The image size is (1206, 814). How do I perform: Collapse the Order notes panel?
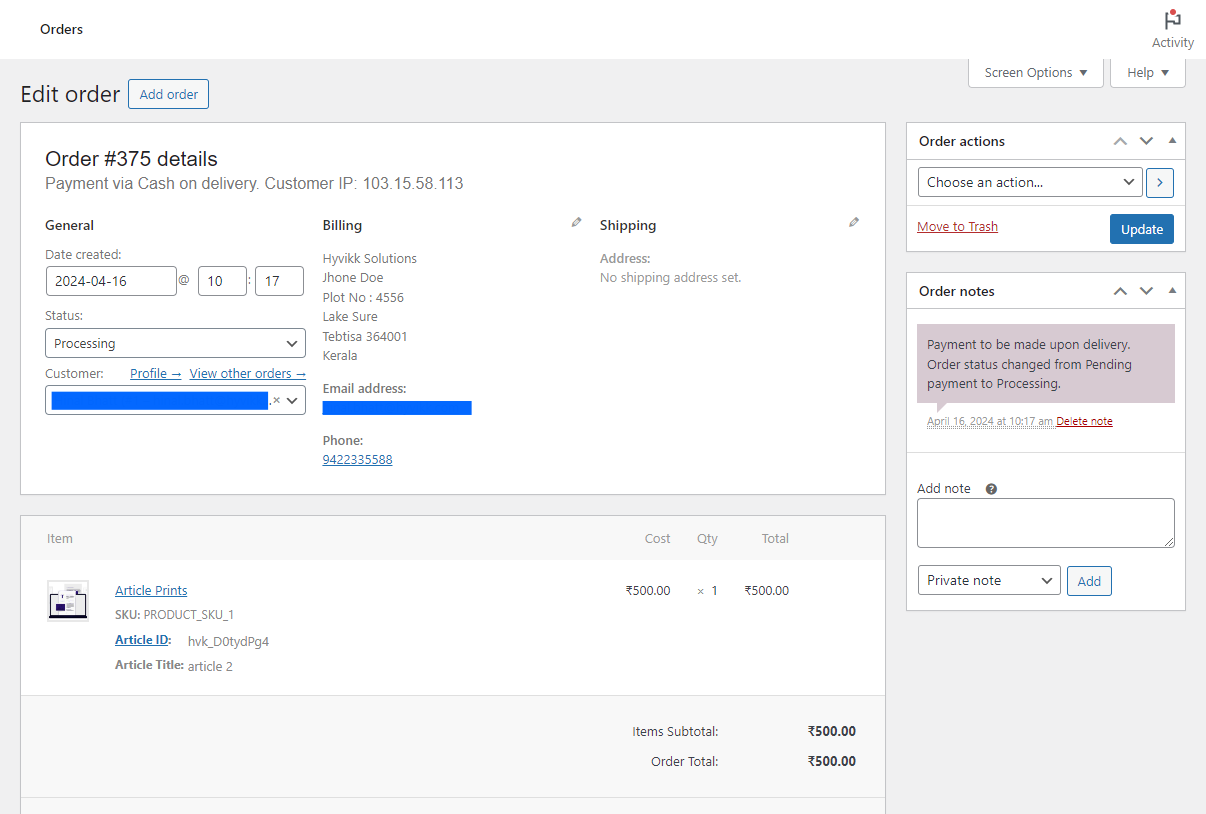[x=1171, y=291]
